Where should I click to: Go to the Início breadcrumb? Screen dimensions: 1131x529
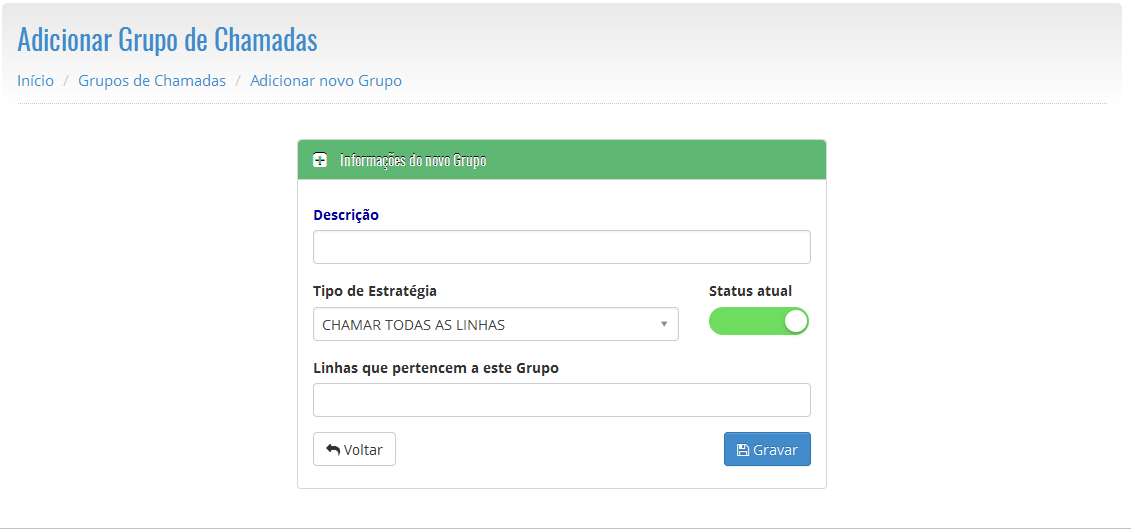(x=35, y=81)
